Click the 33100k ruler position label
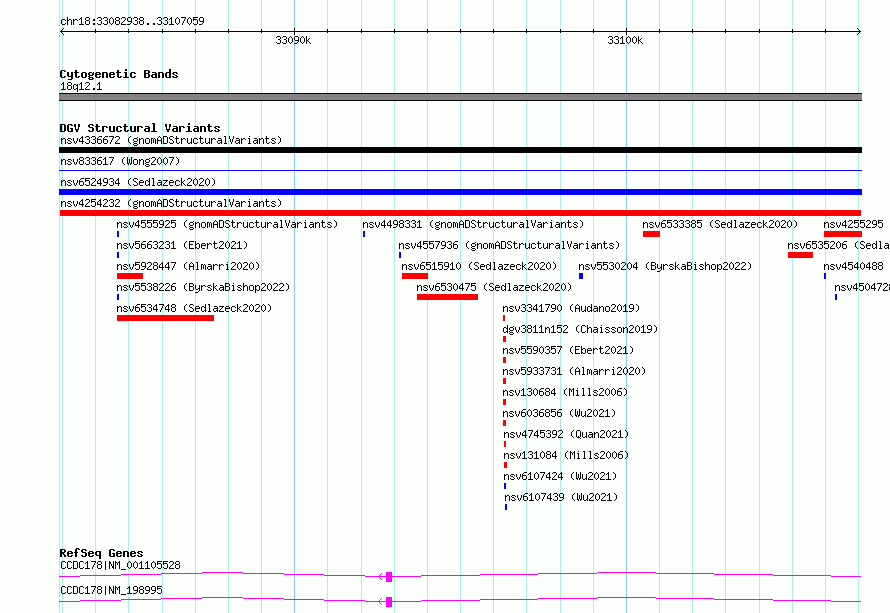This screenshot has width=890, height=613. click(625, 40)
